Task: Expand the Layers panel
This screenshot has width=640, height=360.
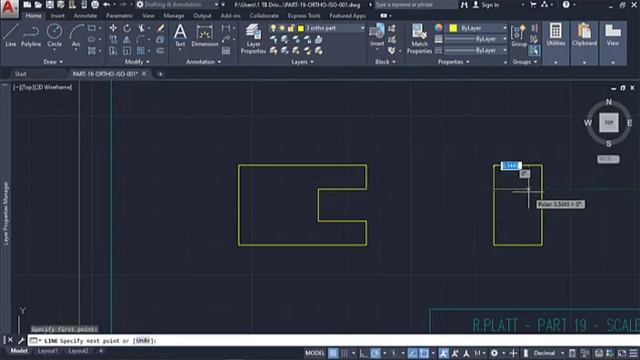Action: 302,62
